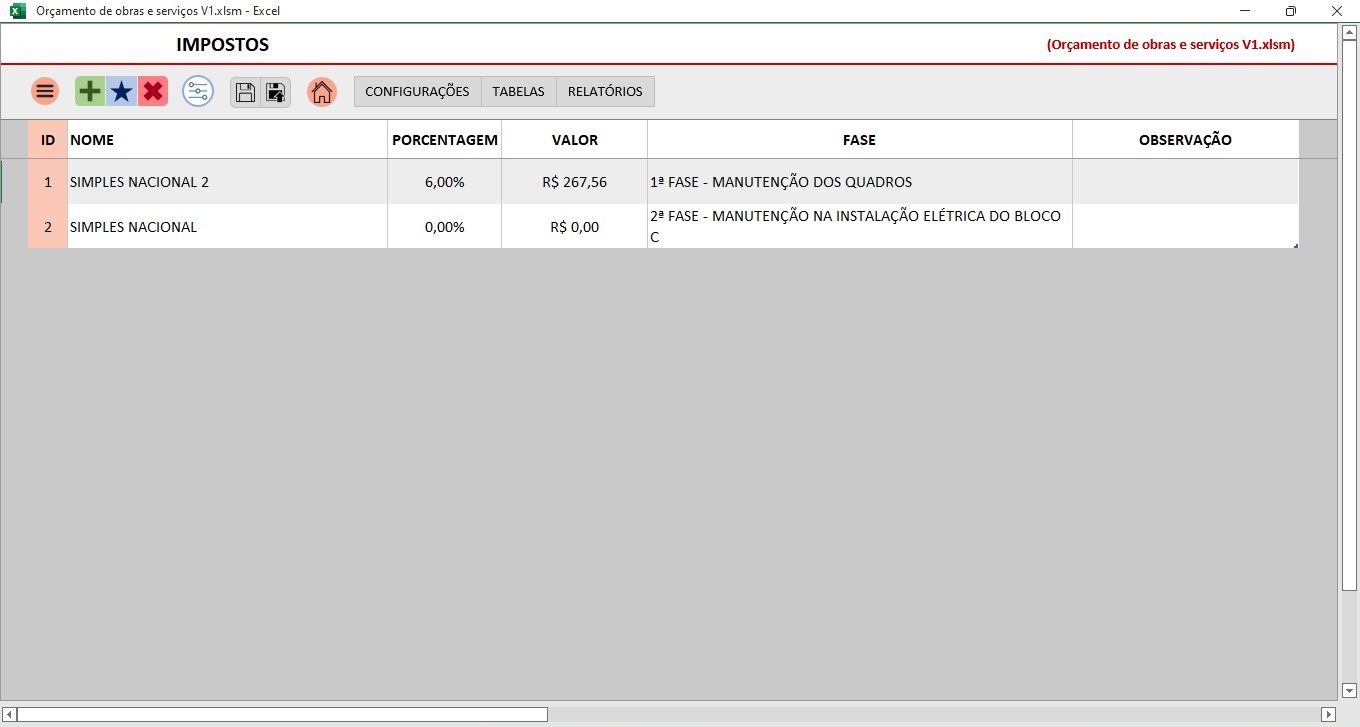1360x727 pixels.
Task: Click the horizontal scrollbar right arrow
Action: pyautogui.click(x=1329, y=714)
